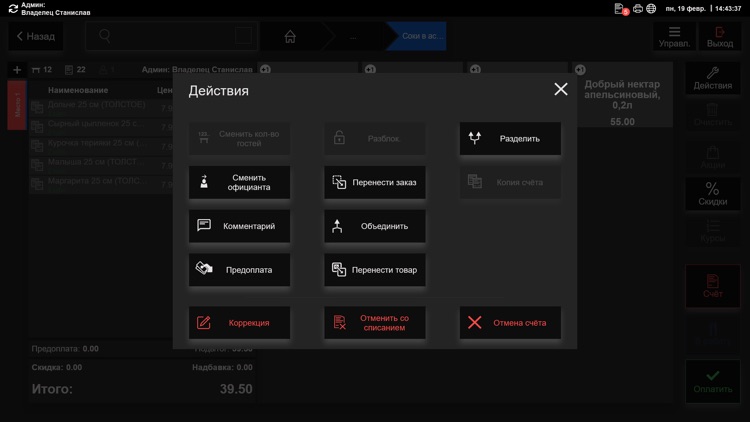
Task: Click the Предоплата: 0.00 summary line
Action: coord(65,349)
